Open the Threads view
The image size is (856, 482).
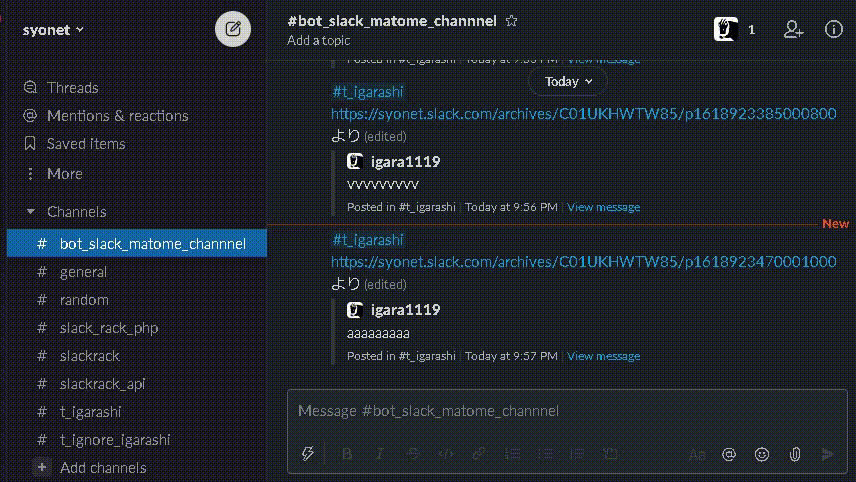click(72, 87)
